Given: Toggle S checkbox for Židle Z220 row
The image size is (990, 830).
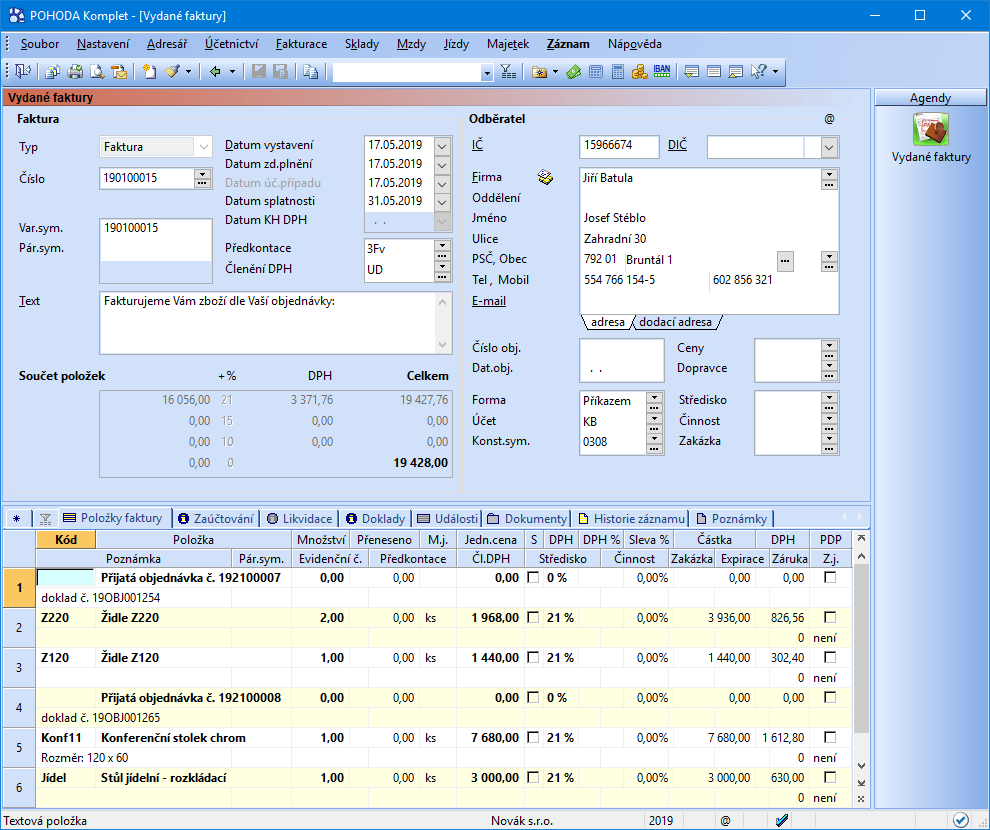Looking at the screenshot, I should tap(534, 617).
